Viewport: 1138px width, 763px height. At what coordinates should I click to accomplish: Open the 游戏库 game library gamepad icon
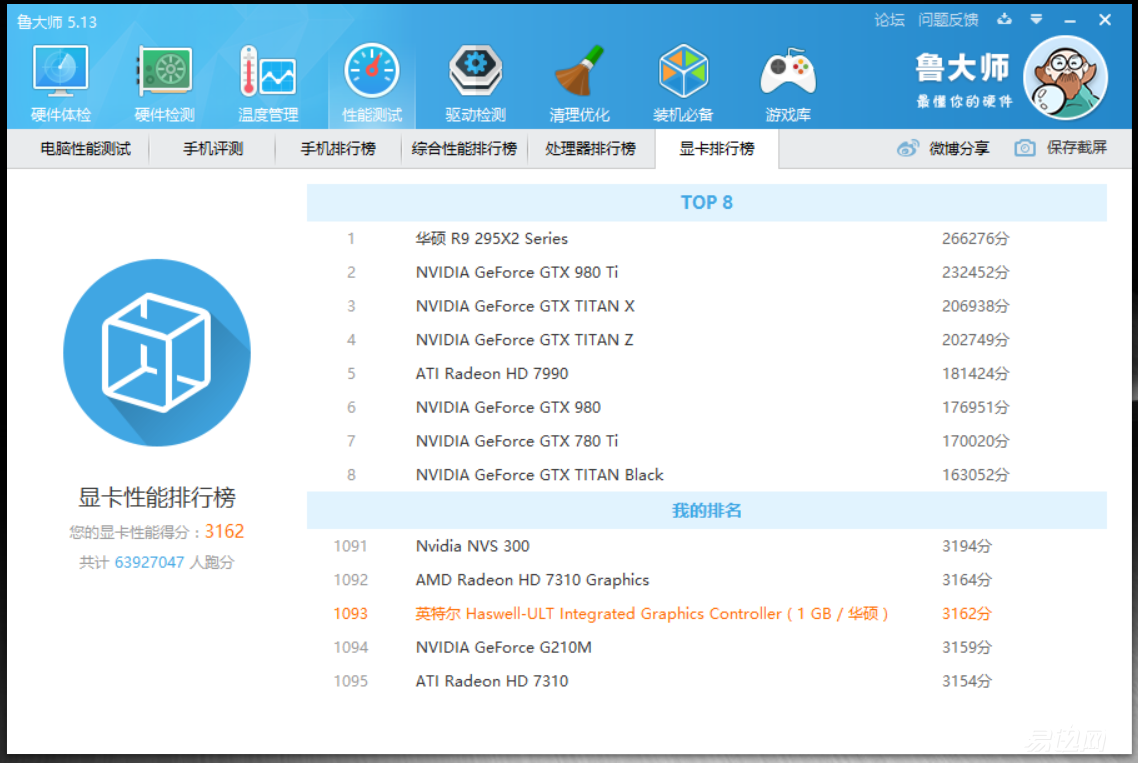coord(788,70)
